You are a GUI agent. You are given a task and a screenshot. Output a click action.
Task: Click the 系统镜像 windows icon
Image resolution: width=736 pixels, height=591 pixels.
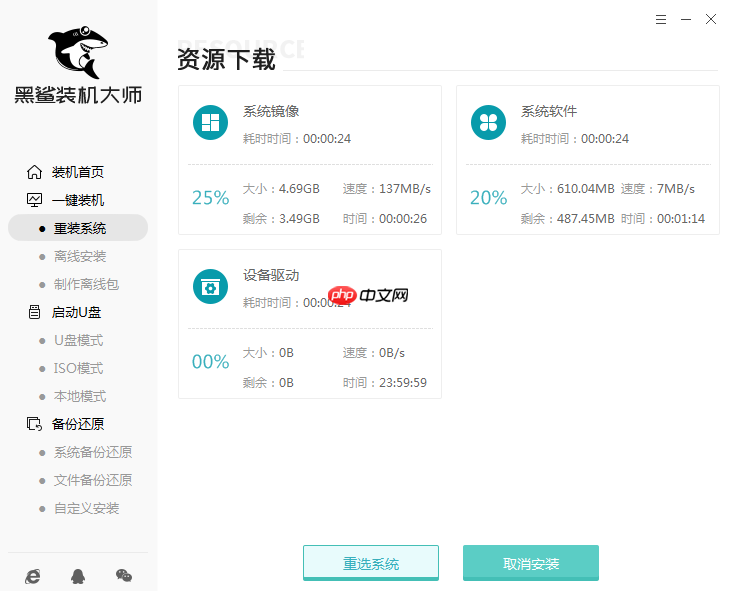click(210, 123)
